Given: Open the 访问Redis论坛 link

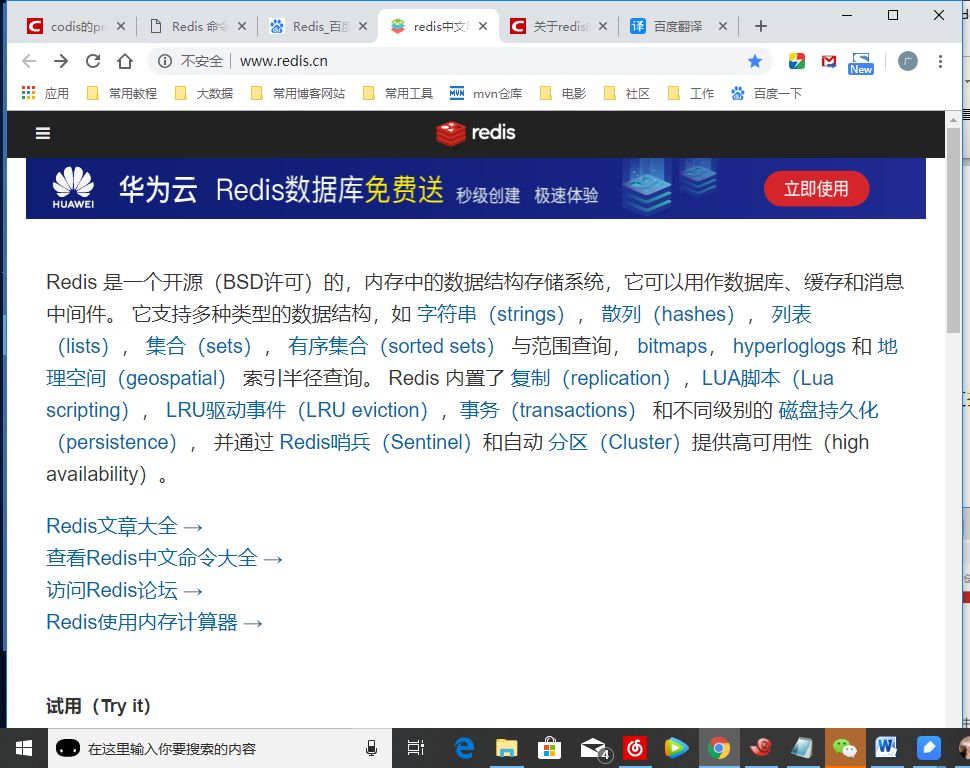Looking at the screenshot, I should [x=124, y=590].
